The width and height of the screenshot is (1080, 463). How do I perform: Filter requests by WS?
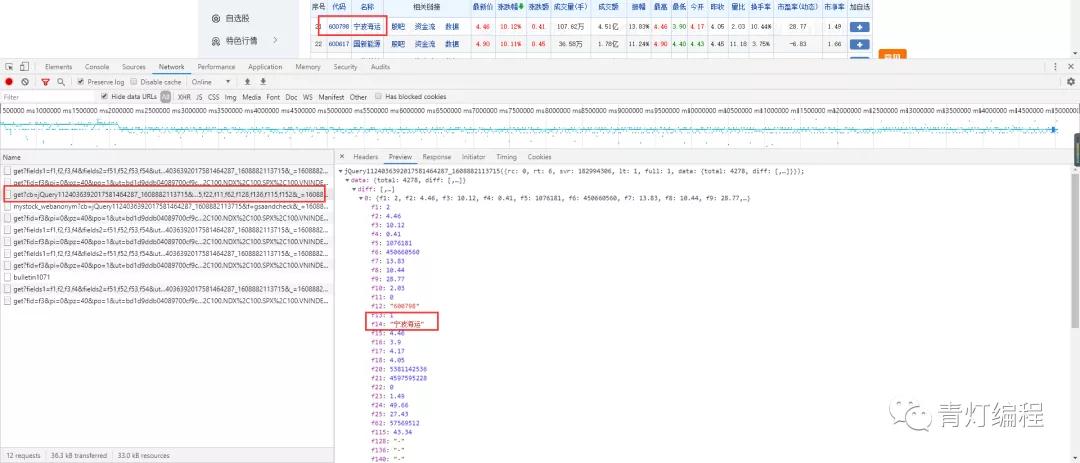tap(308, 97)
